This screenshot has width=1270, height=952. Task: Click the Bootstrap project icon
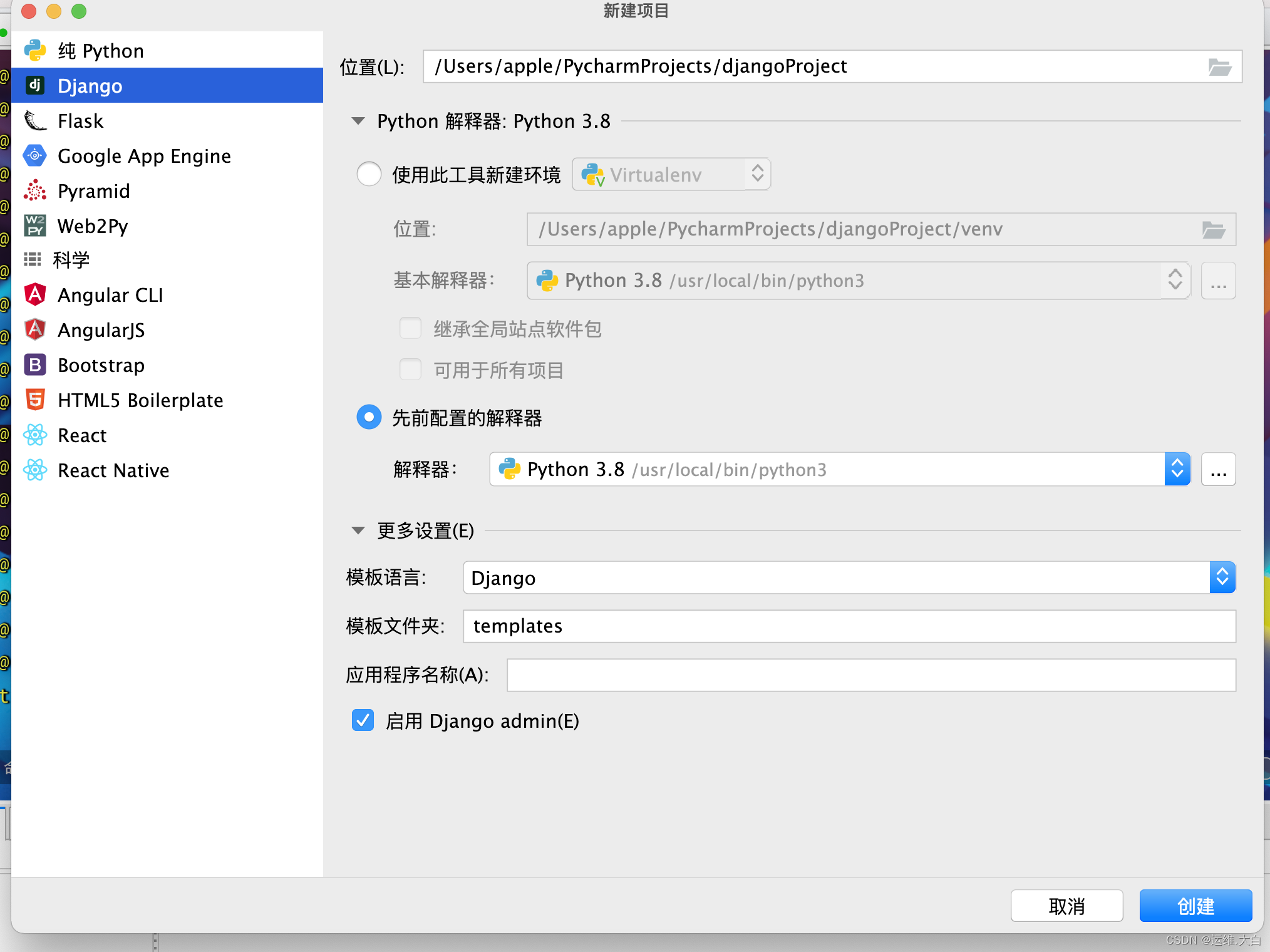click(x=35, y=365)
